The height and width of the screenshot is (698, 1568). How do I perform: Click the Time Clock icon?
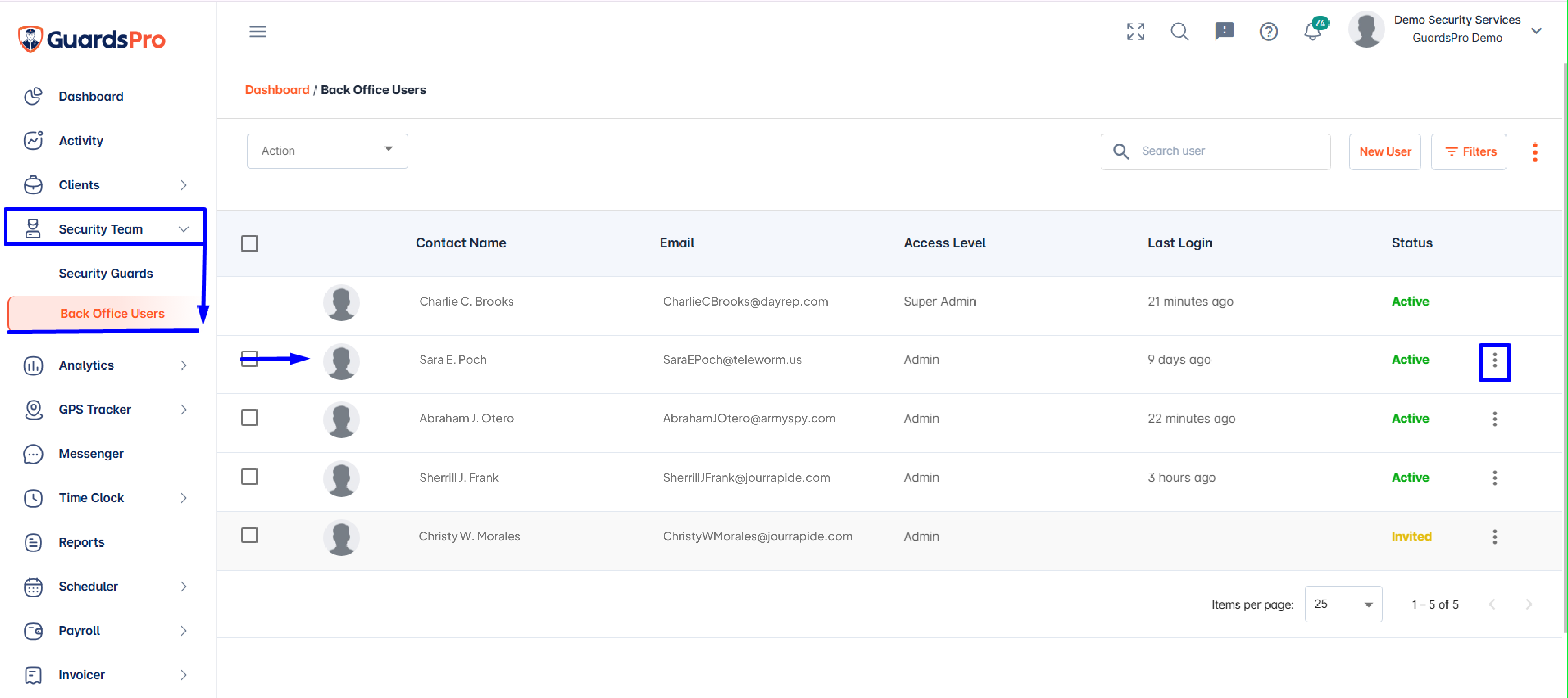[x=33, y=498]
